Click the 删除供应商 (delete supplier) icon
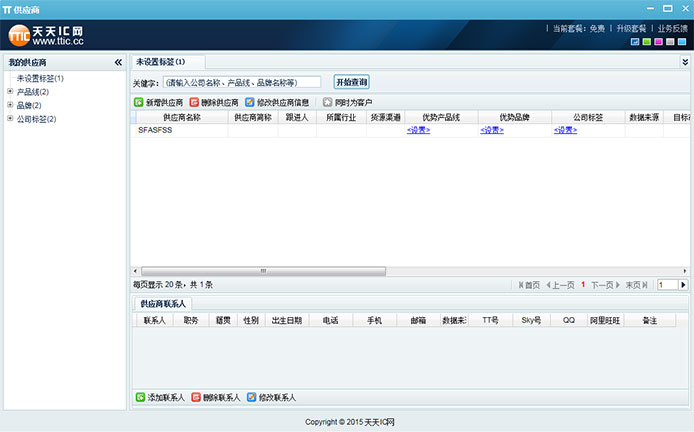This screenshot has width=694, height=432. (x=194, y=102)
